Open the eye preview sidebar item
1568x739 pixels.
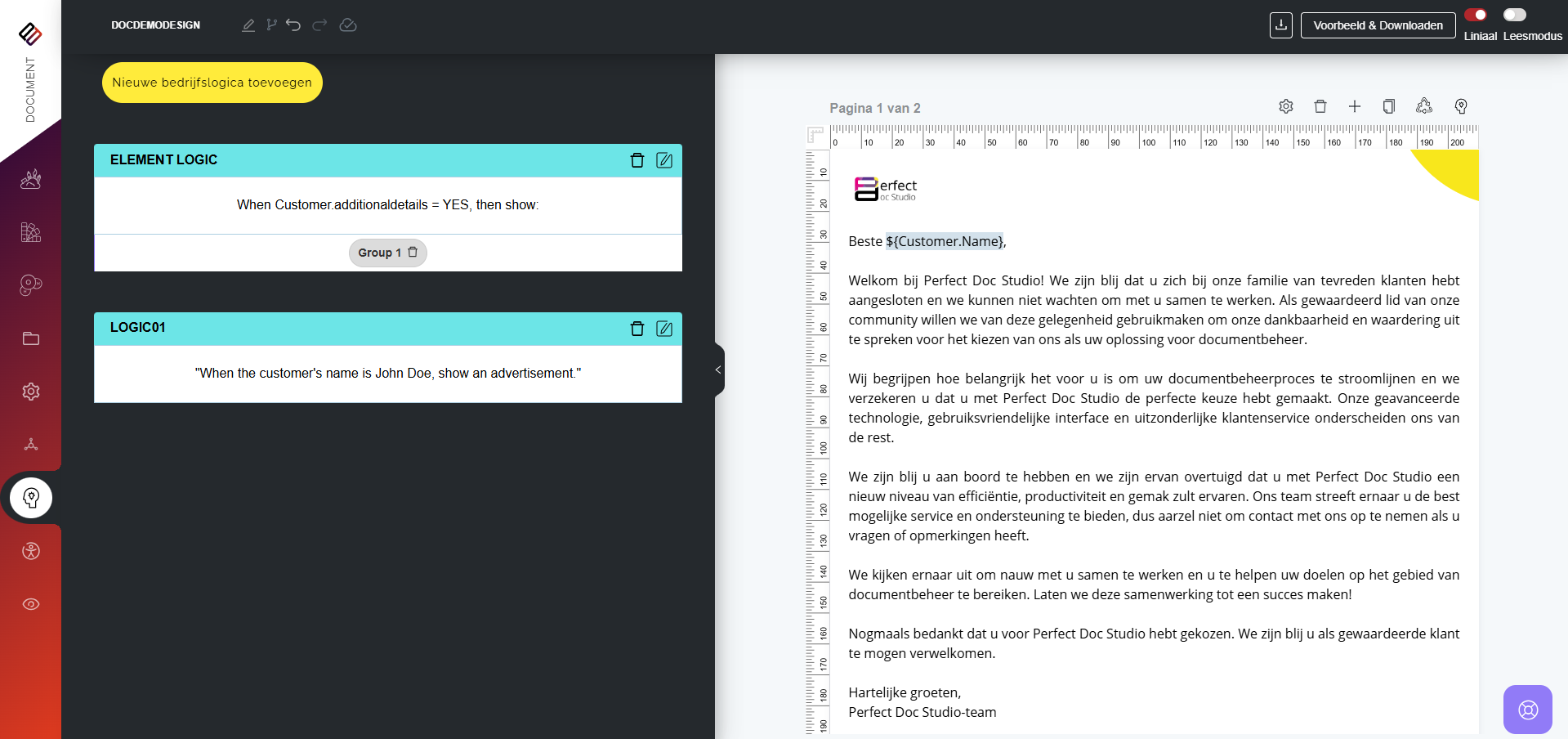coord(31,604)
